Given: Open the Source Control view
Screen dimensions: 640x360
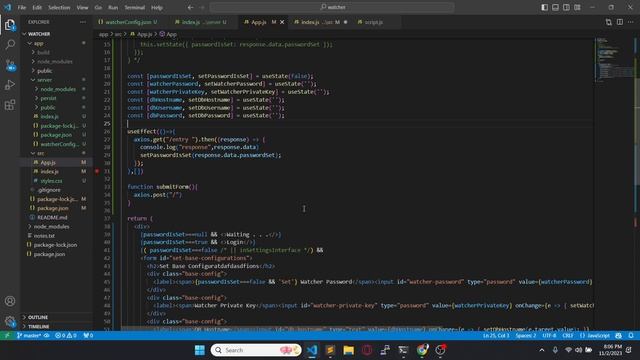Looking at the screenshot, I should 10,65.
